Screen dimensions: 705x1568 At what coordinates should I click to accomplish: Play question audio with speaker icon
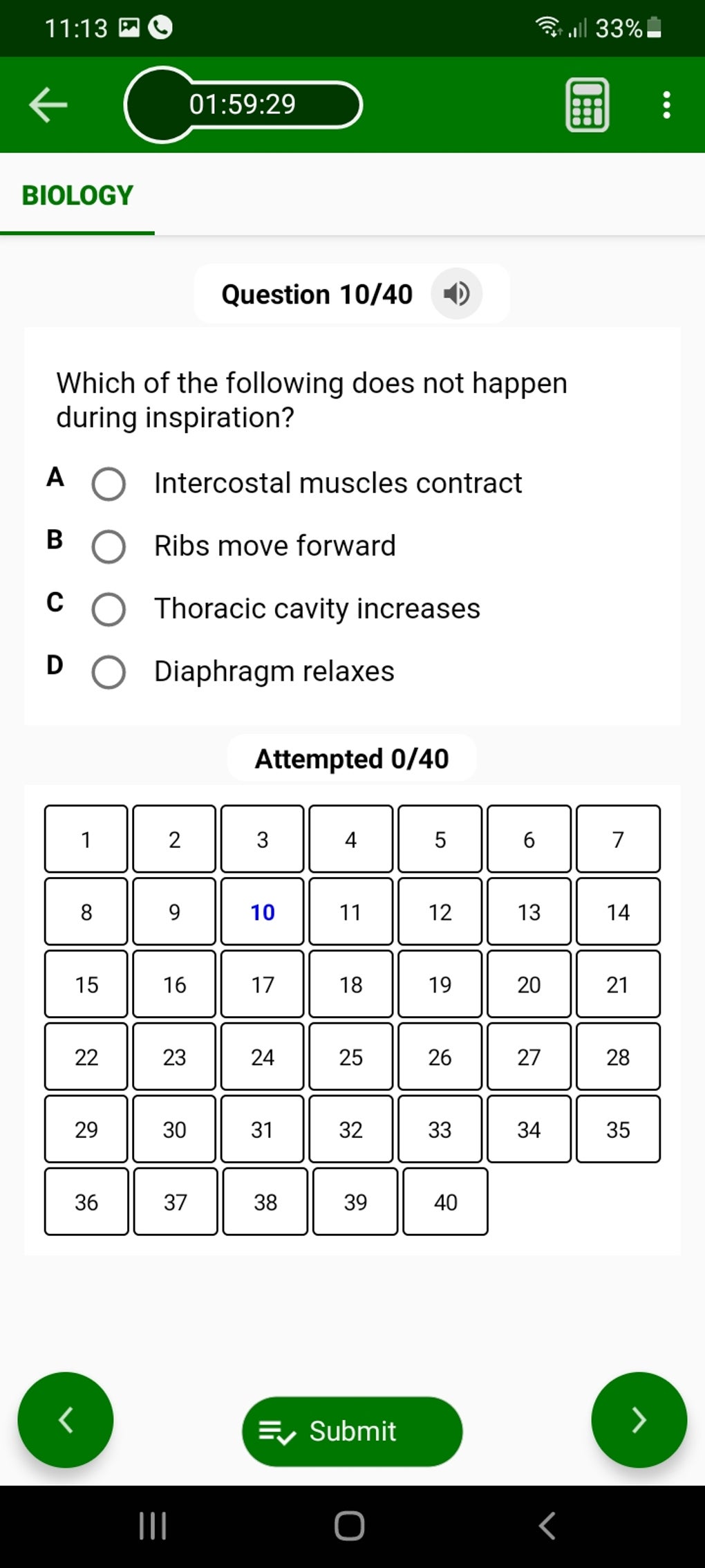click(x=456, y=294)
